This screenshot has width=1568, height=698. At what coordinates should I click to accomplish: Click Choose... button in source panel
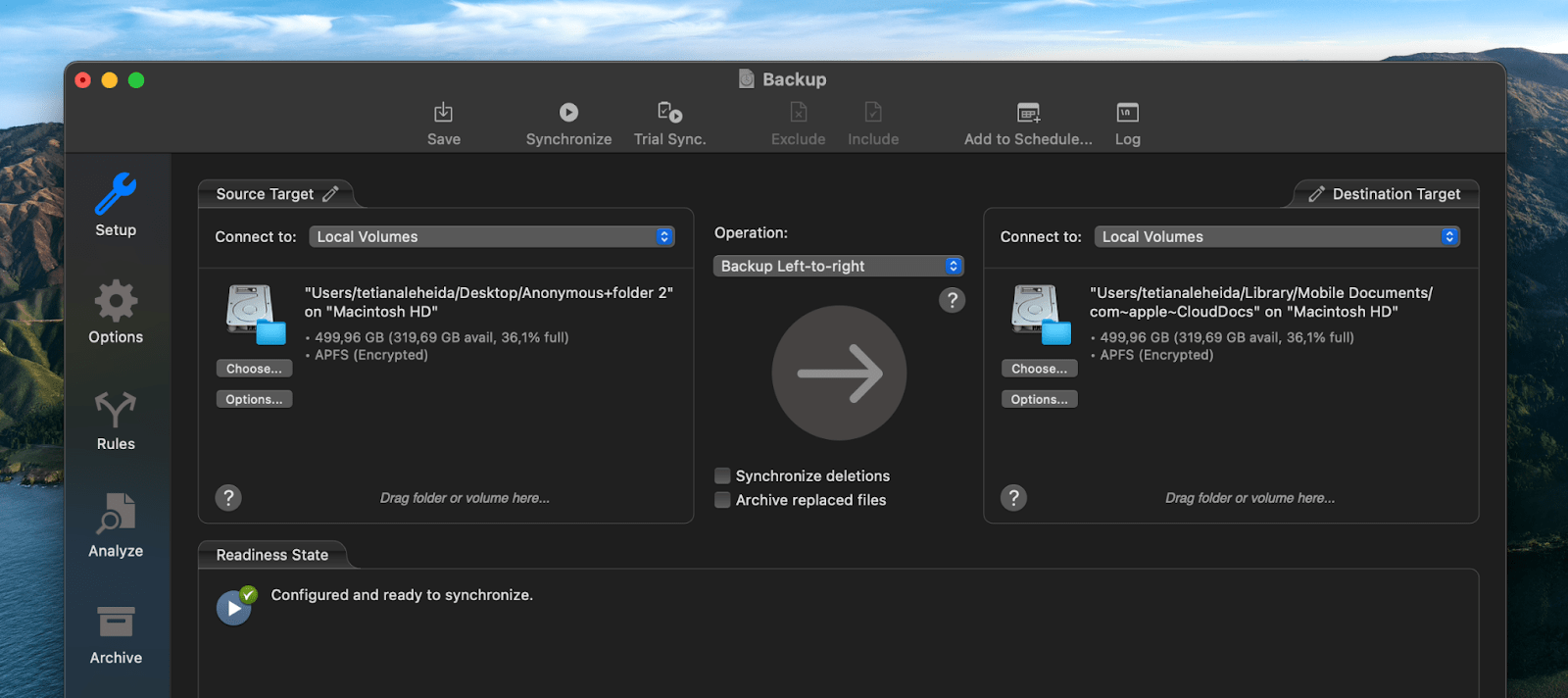[x=254, y=369]
